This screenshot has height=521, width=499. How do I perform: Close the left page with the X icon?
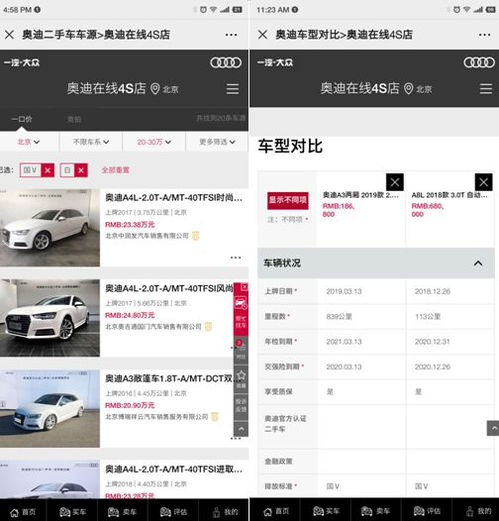(x=9, y=34)
